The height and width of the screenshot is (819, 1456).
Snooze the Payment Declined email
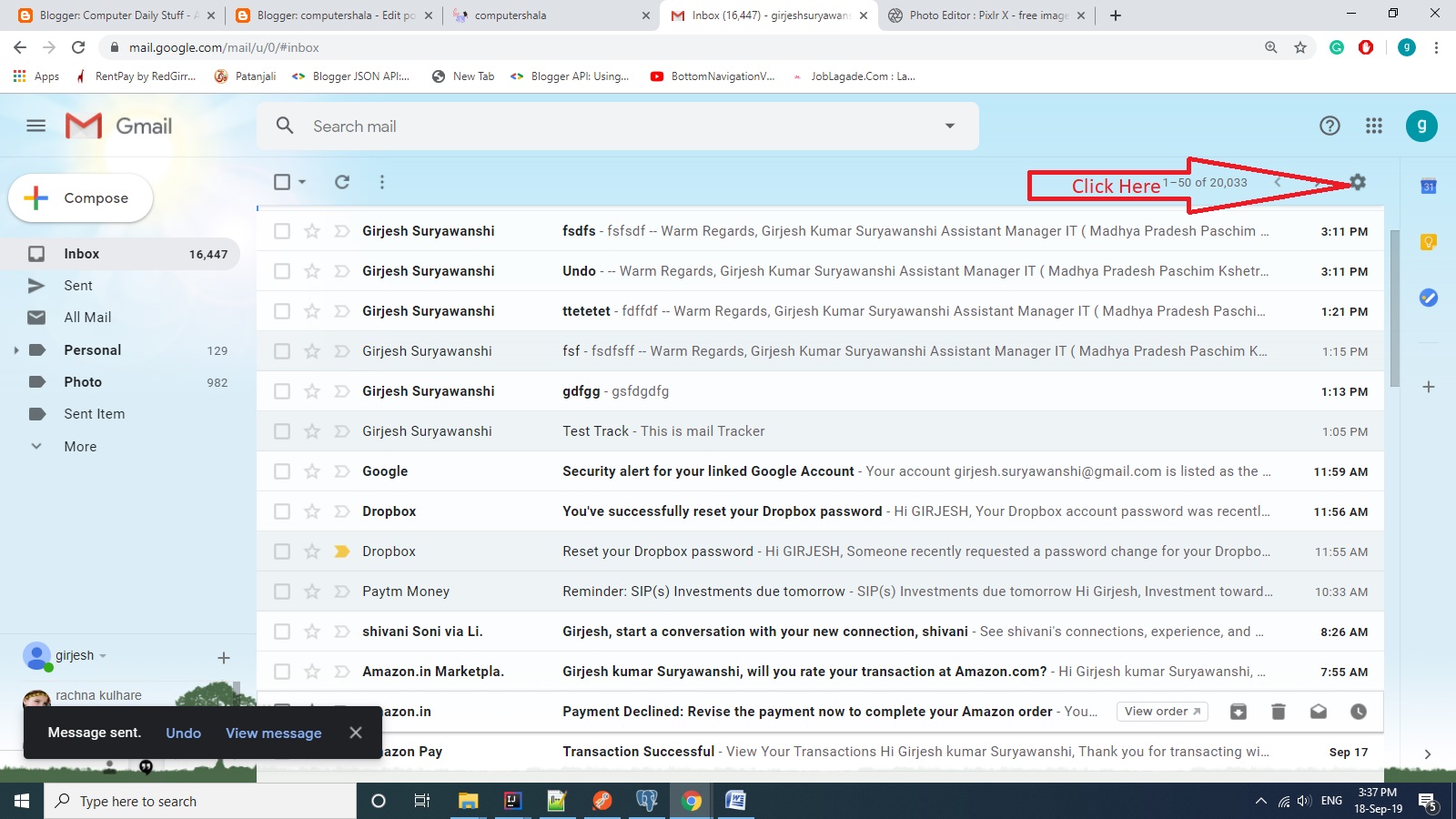pos(1359,712)
